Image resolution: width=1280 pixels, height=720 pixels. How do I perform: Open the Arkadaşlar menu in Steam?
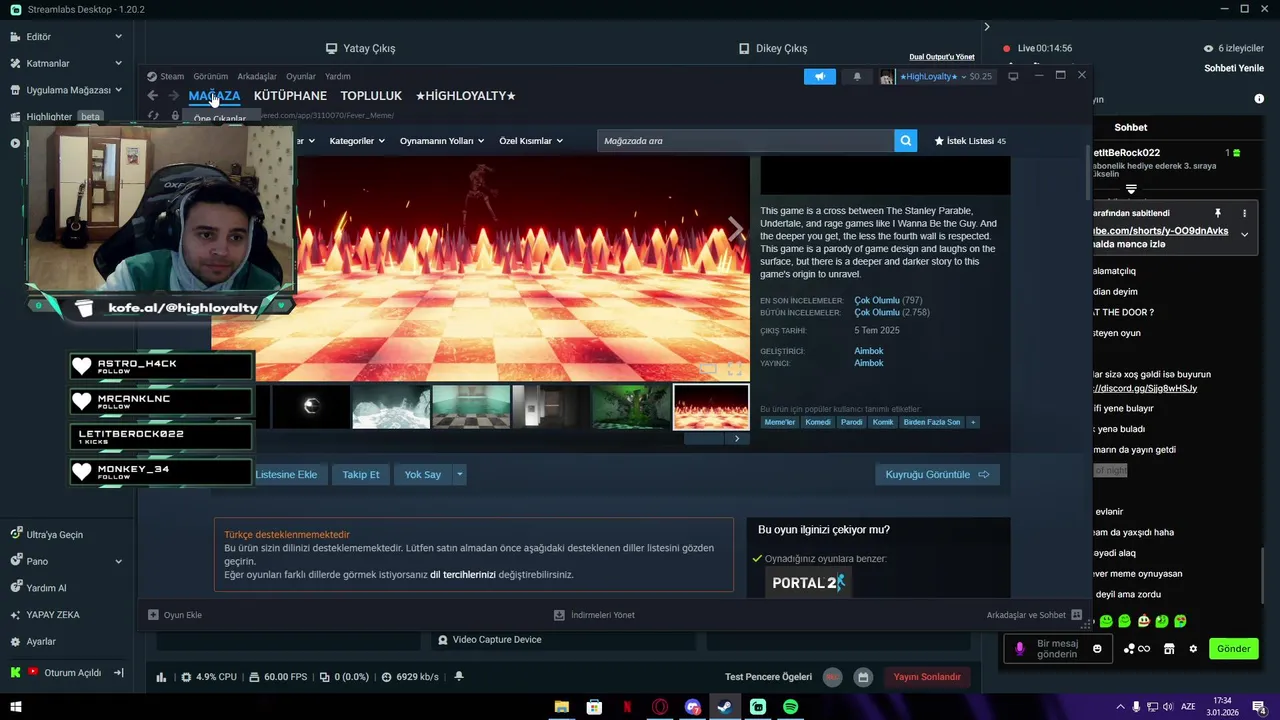click(257, 77)
